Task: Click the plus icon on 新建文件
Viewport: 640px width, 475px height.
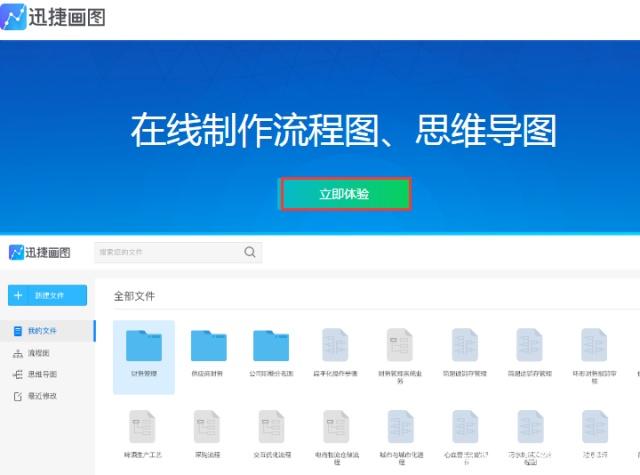Action: coord(18,295)
